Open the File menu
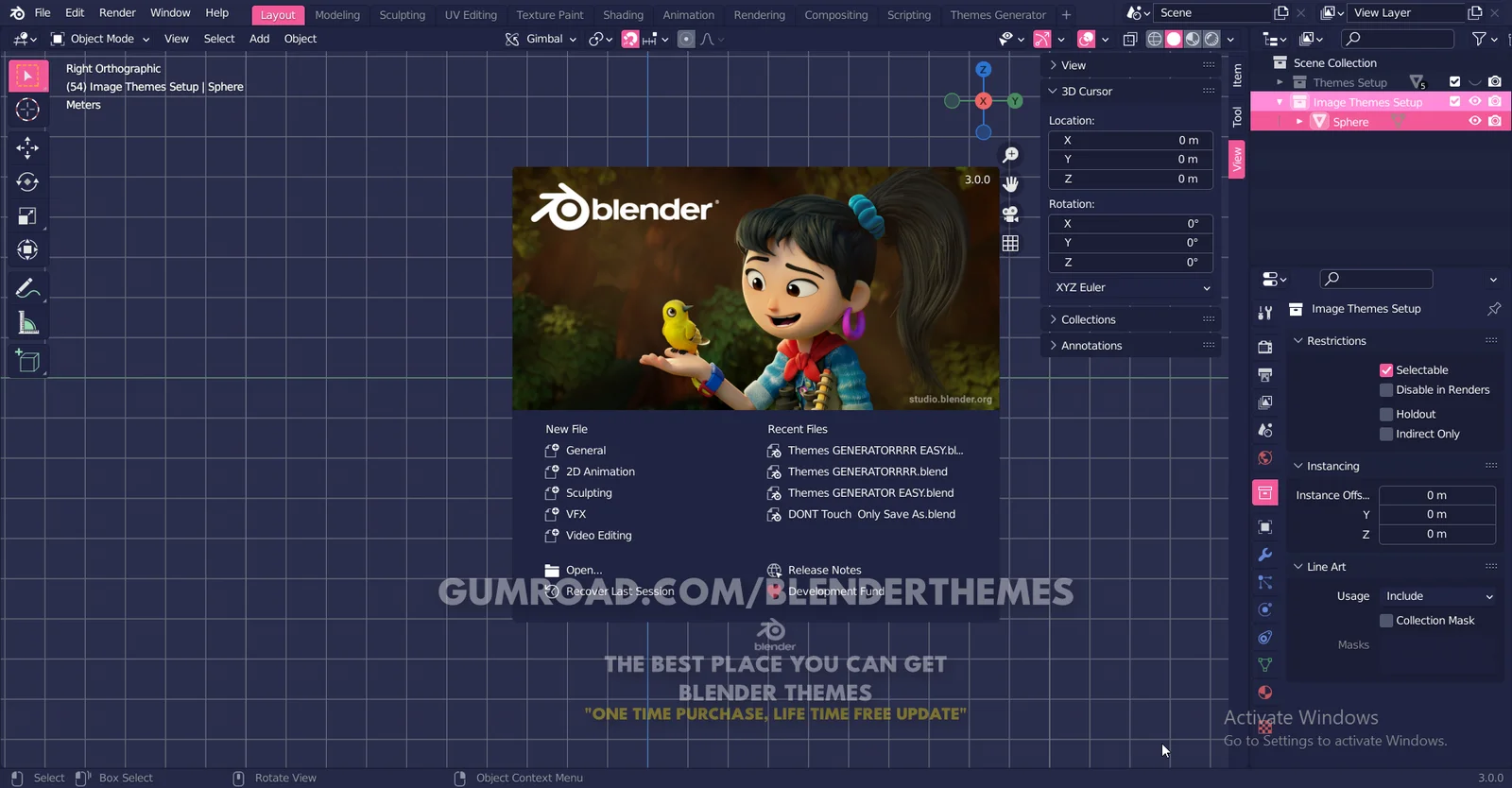Screen dimensions: 1512x788 [43, 13]
